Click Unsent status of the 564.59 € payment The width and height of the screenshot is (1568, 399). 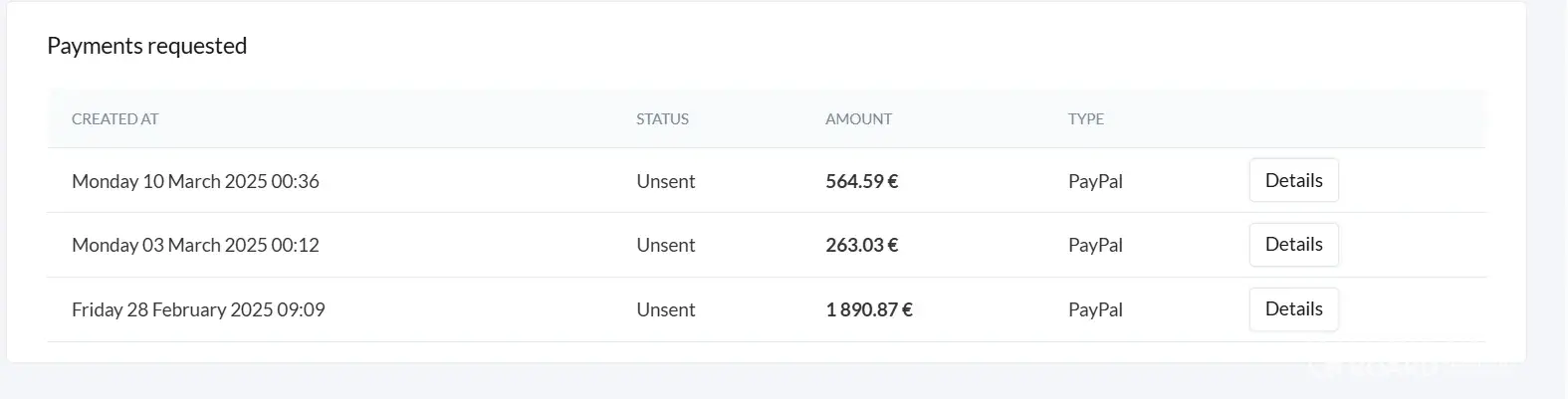pos(665,181)
